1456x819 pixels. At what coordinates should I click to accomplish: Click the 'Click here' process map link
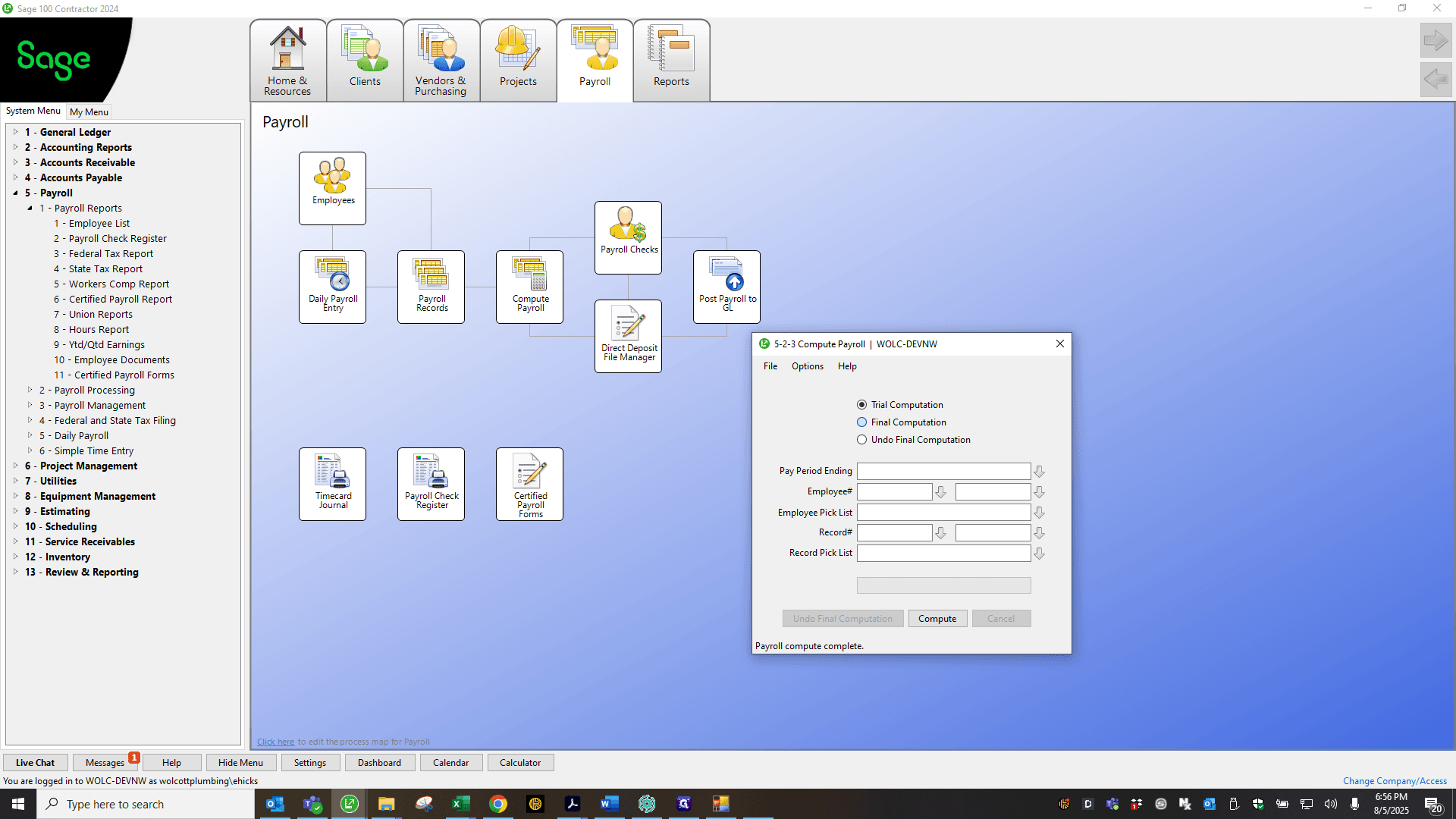pos(275,742)
